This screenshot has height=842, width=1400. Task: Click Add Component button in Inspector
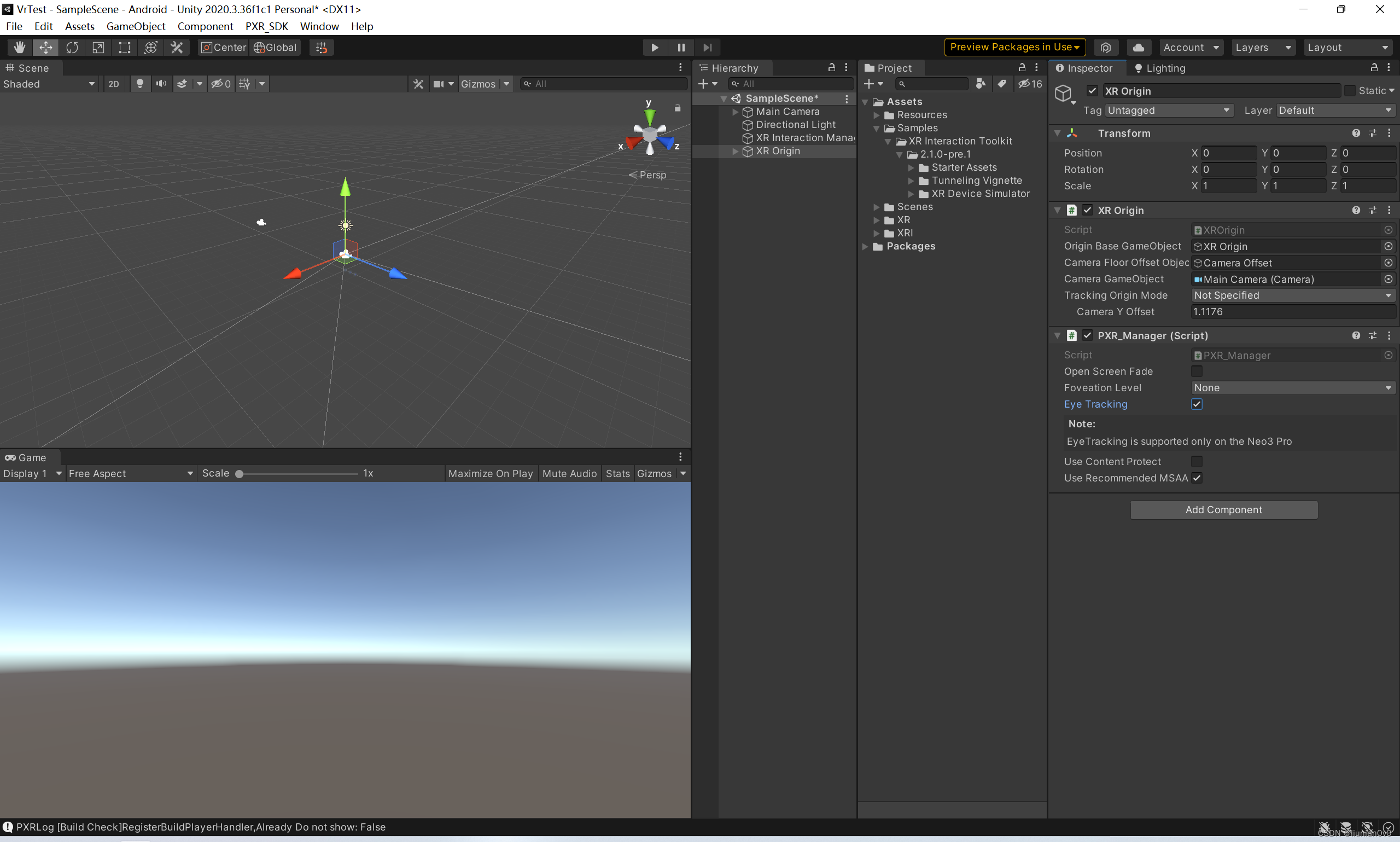coord(1223,509)
